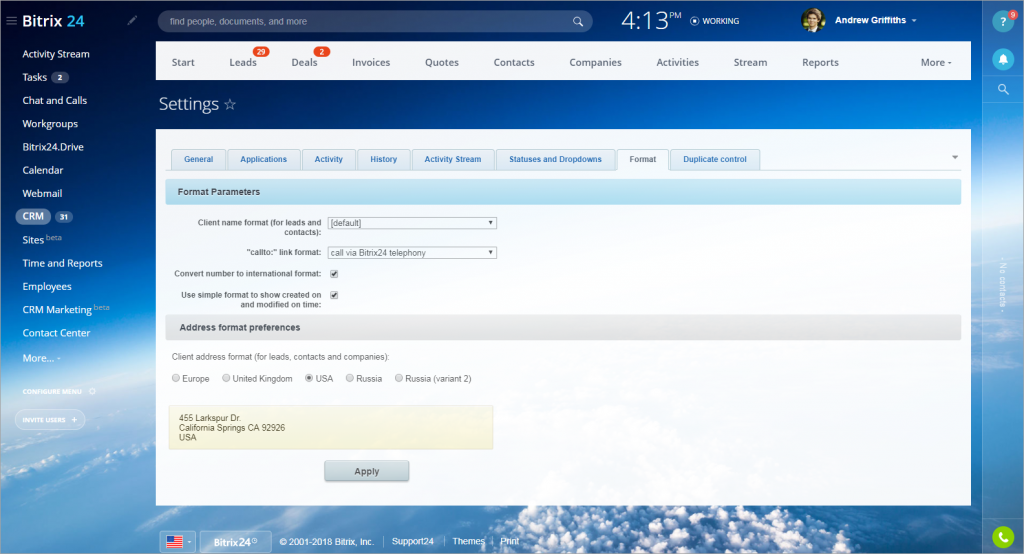Screen dimensions: 1024x554
Task: Open Contacts in CRM menu
Action: tap(514, 63)
